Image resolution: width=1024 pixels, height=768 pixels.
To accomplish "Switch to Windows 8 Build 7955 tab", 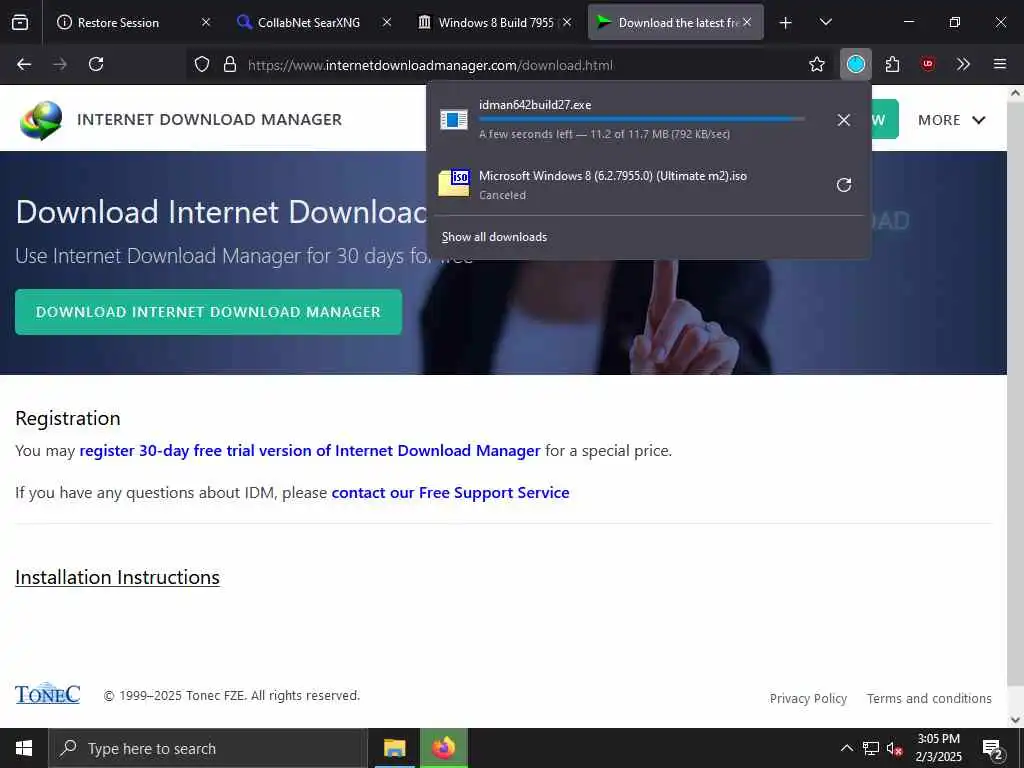I will (496, 23).
